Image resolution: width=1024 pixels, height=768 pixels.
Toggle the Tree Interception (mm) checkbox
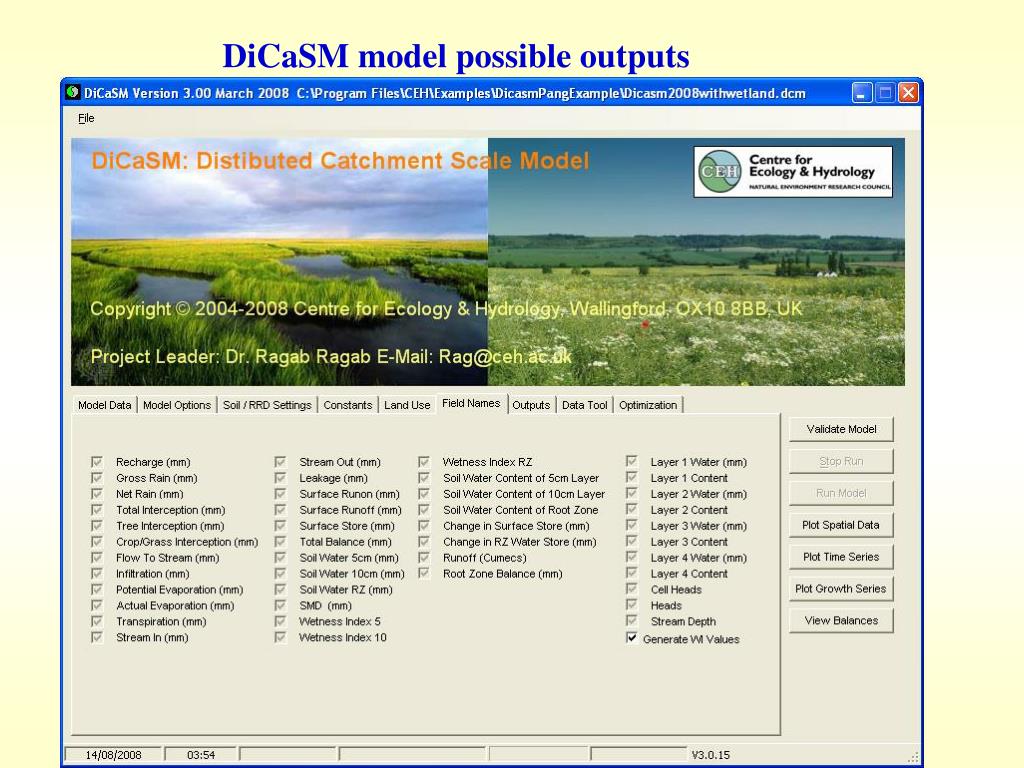[x=97, y=526]
